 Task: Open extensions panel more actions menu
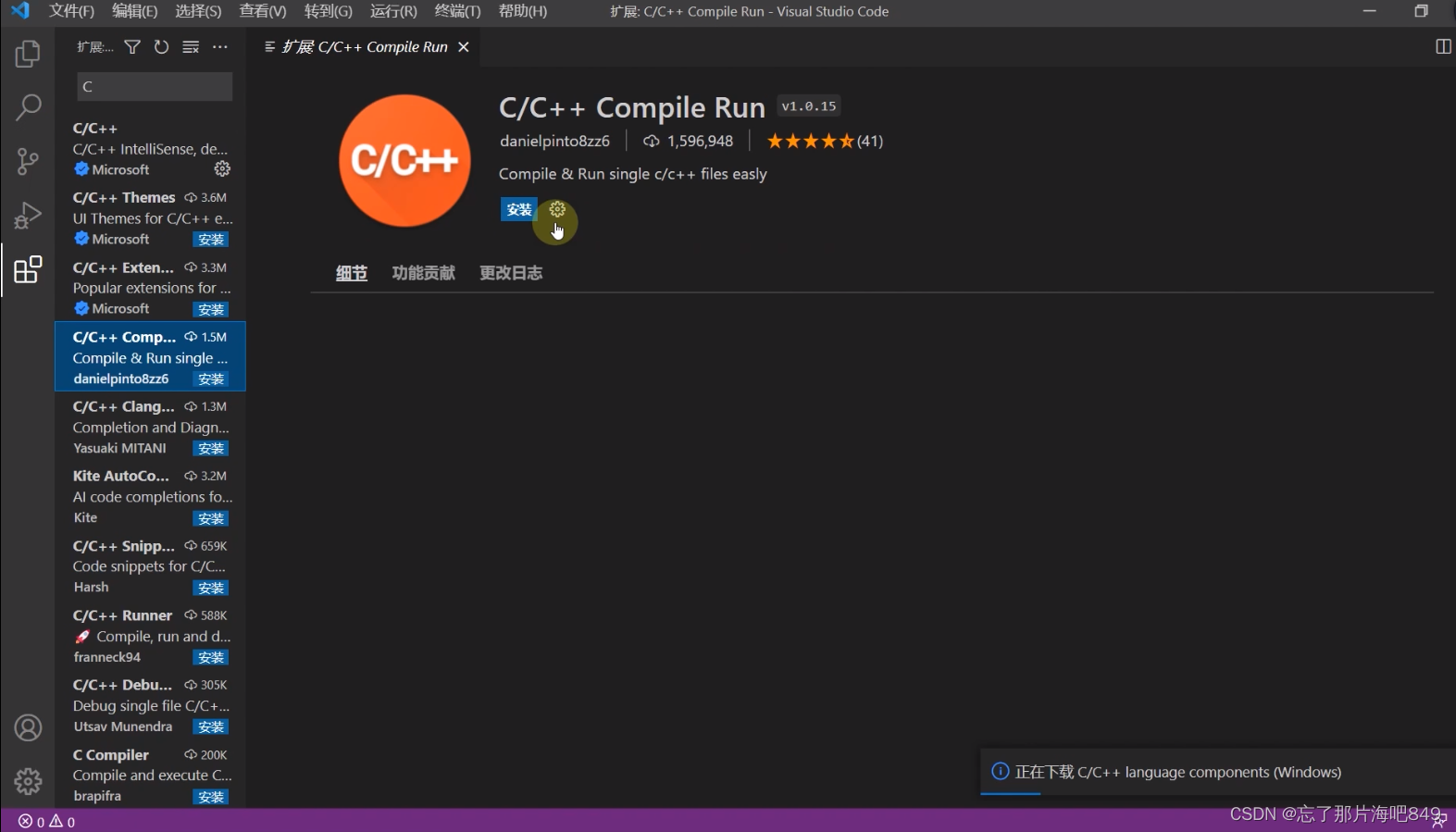tap(219, 47)
